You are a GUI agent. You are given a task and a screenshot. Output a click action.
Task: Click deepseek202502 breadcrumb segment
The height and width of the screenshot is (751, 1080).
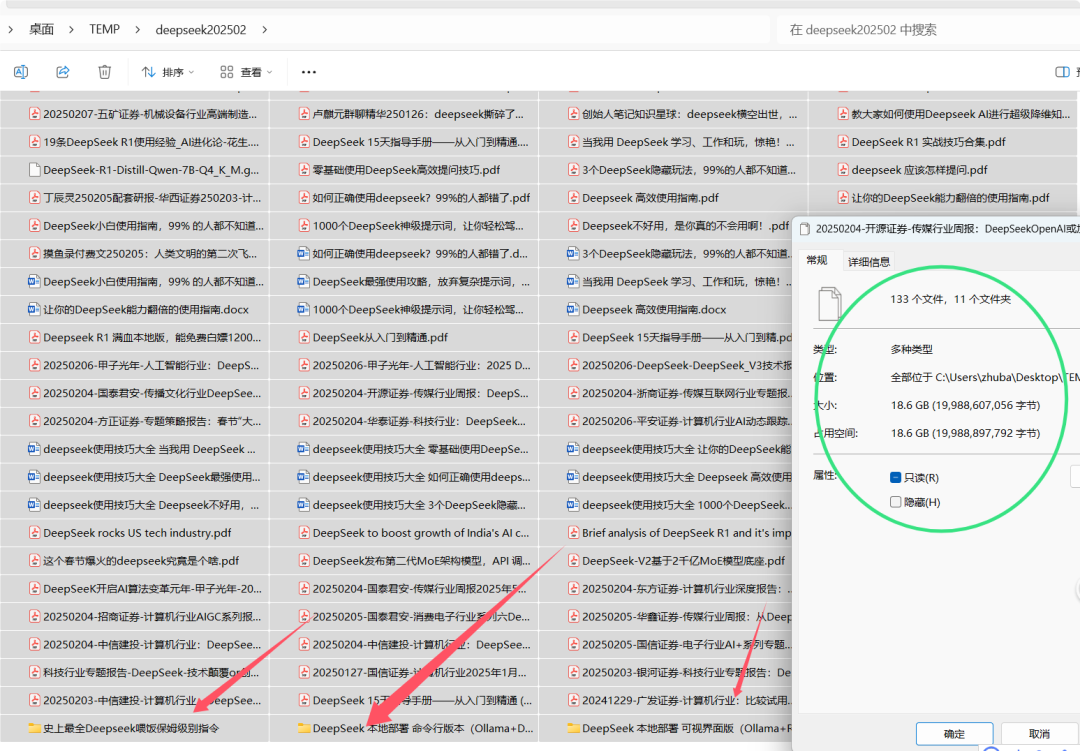200,30
